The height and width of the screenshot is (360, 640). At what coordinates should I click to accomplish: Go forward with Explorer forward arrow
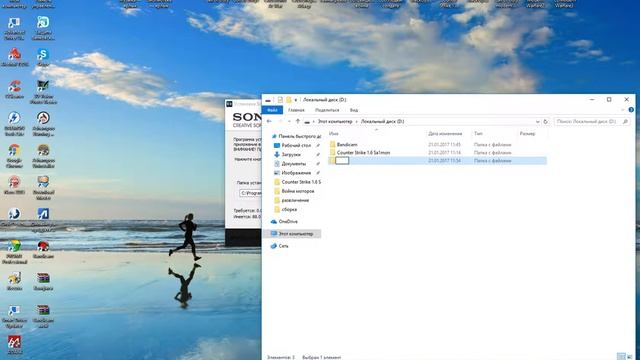[280, 121]
